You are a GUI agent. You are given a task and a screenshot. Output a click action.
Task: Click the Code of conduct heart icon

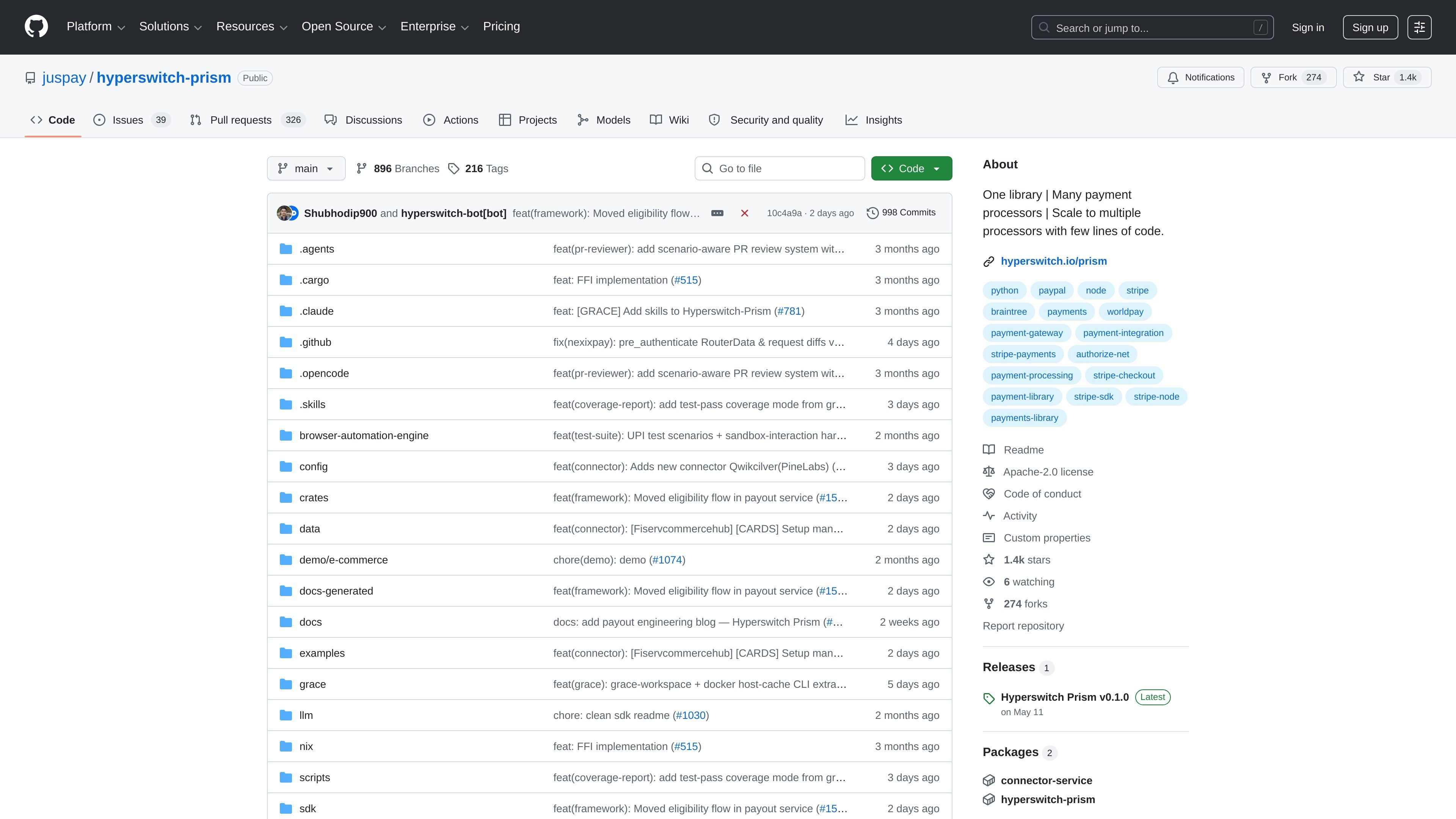pyautogui.click(x=988, y=493)
